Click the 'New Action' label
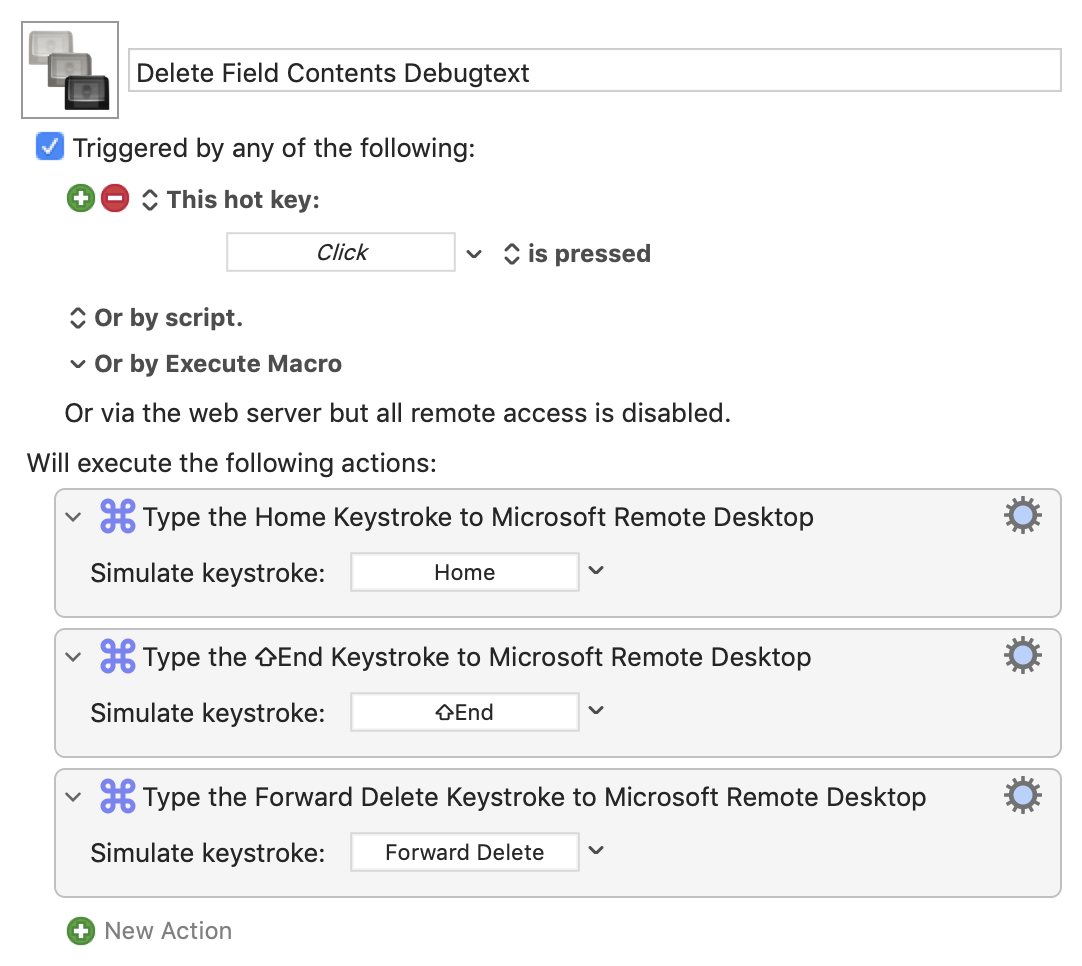This screenshot has height=966, width=1082. point(168,931)
